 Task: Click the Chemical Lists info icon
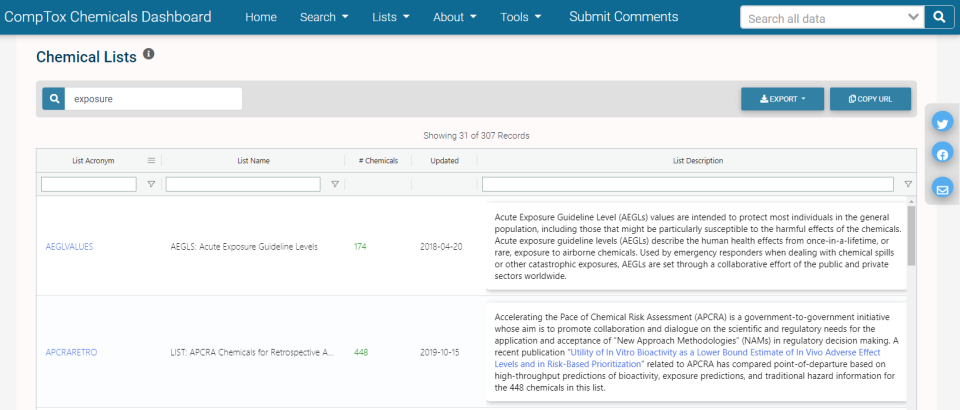[x=148, y=54]
